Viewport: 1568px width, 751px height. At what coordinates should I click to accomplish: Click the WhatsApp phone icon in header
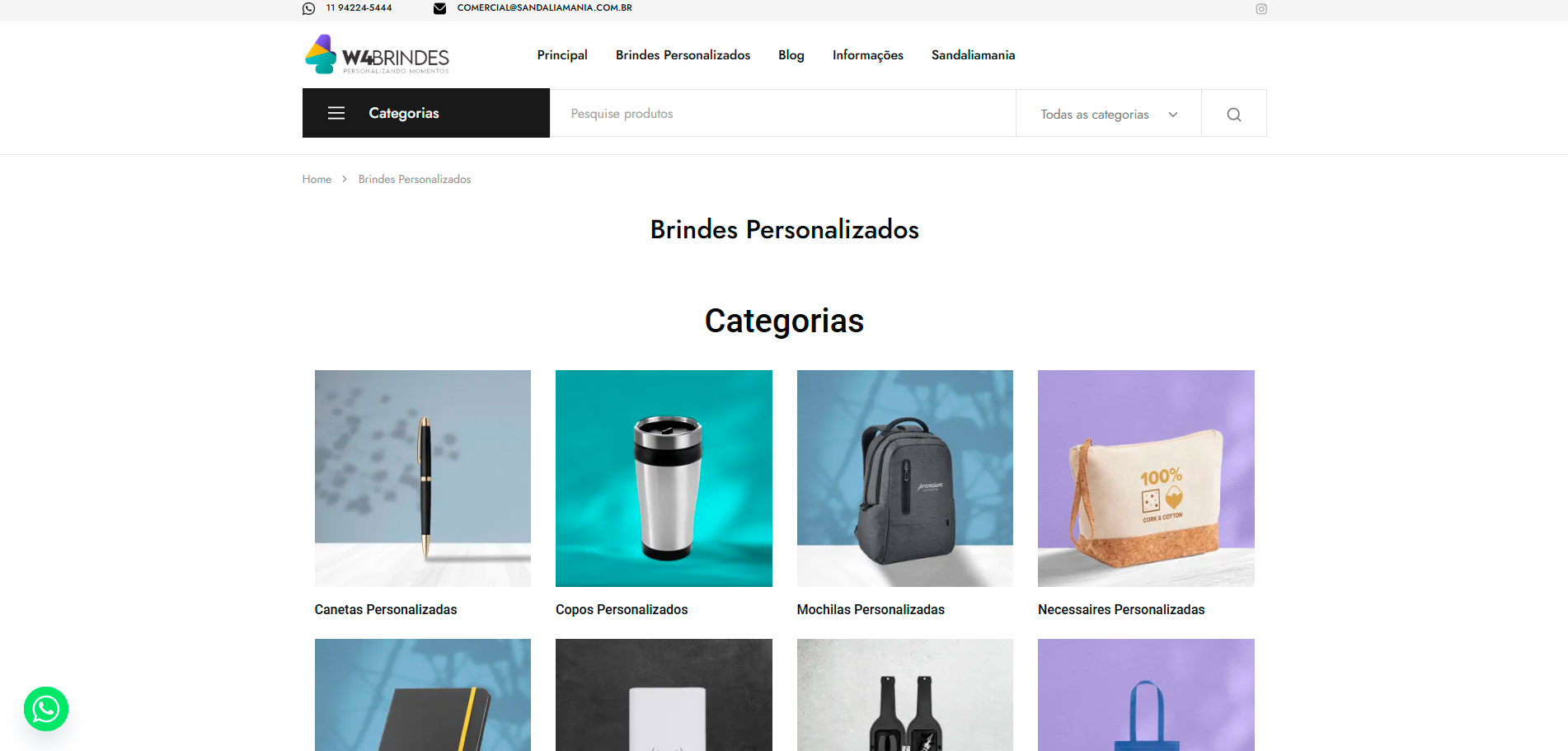point(309,8)
